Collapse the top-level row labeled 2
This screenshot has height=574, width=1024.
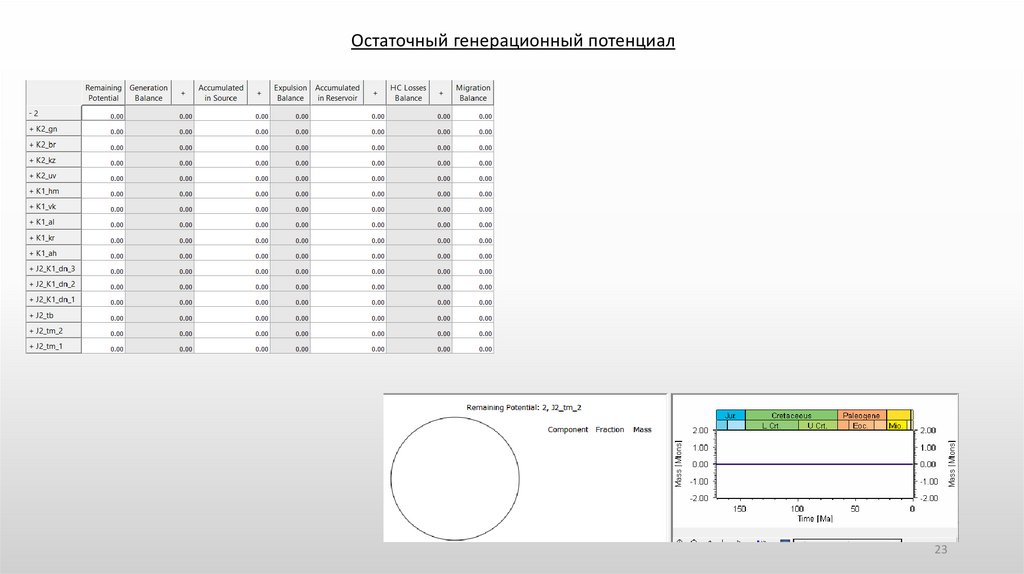coord(31,114)
